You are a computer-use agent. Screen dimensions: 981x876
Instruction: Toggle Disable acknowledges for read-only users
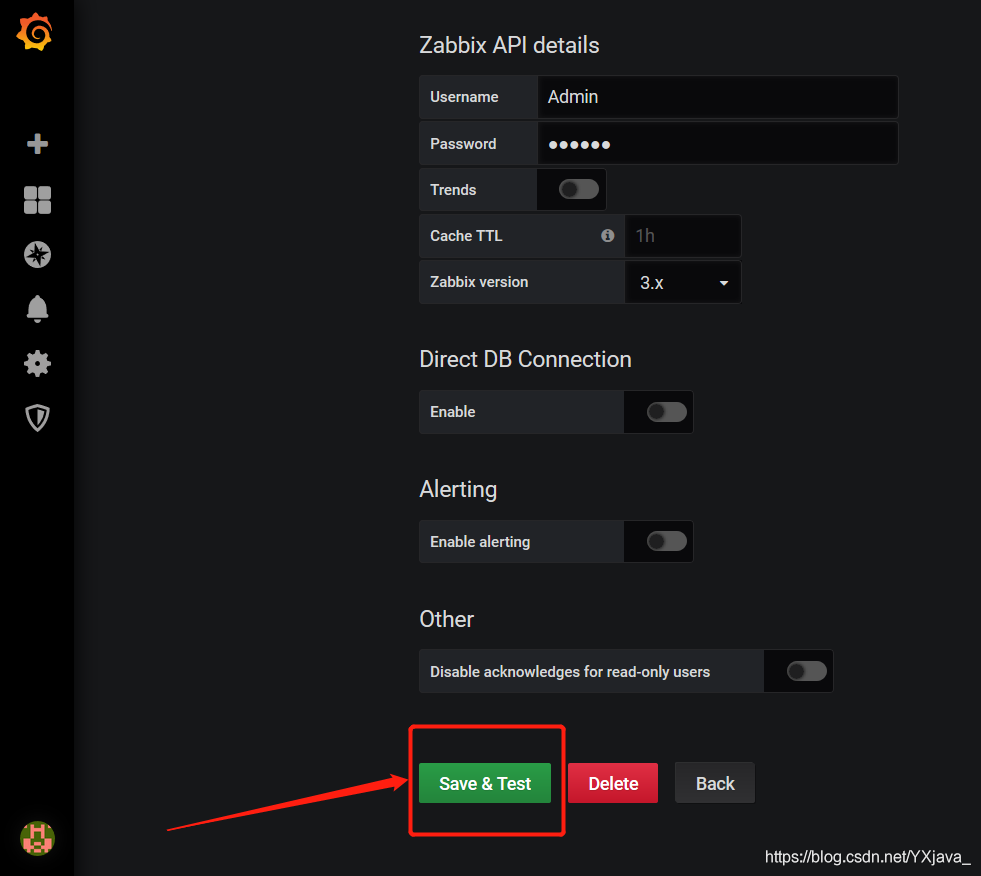pyautogui.click(x=806, y=671)
